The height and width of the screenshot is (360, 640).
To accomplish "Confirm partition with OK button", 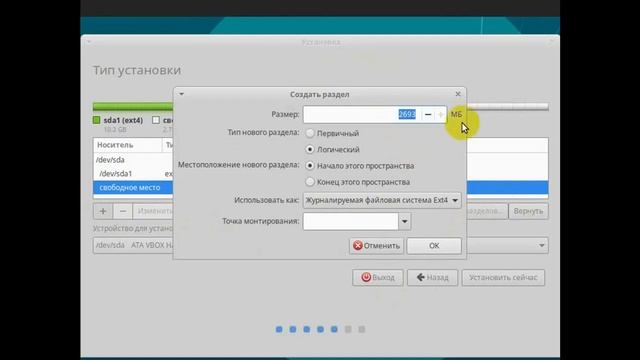I will (x=434, y=246).
